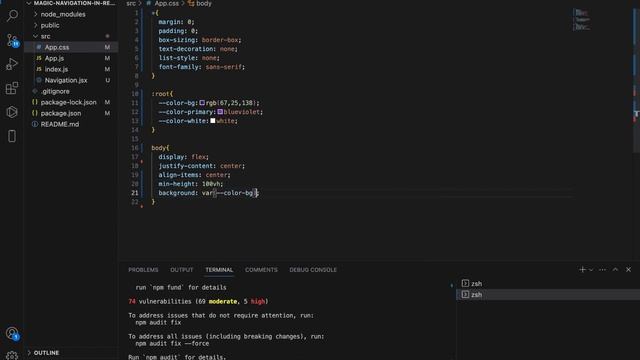Screen dimensions: 640x360
Task: Open the Manage gear icon
Action: point(12,355)
